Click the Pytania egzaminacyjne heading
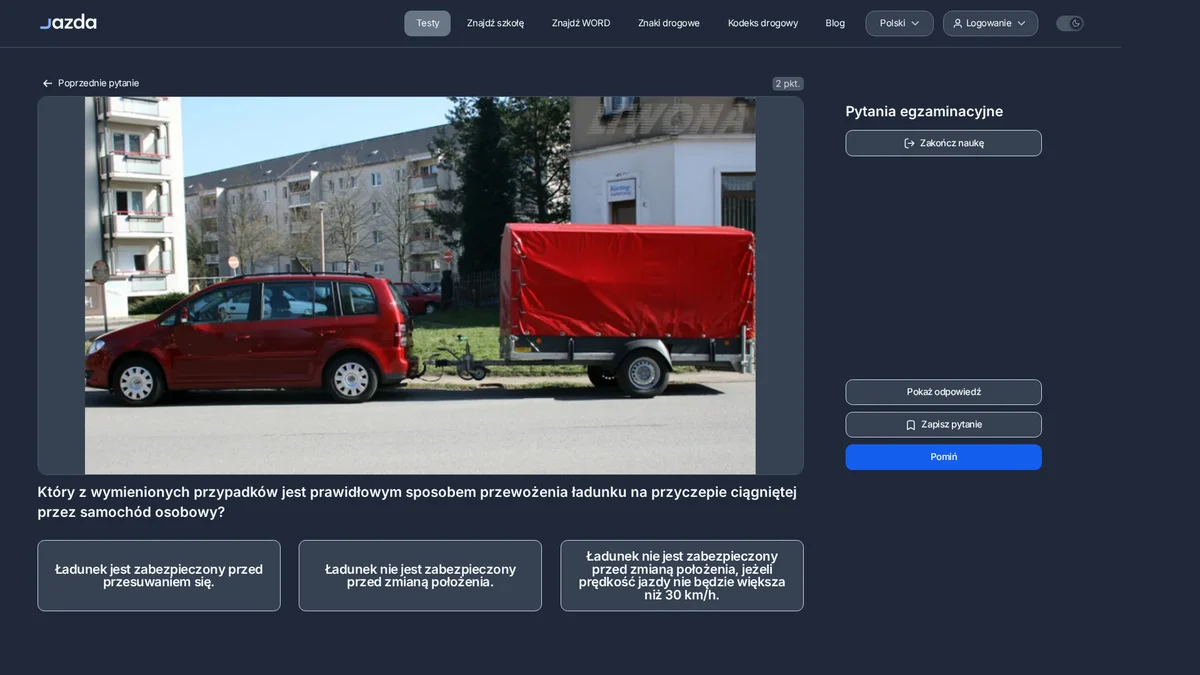This screenshot has width=1200, height=675. click(x=924, y=112)
